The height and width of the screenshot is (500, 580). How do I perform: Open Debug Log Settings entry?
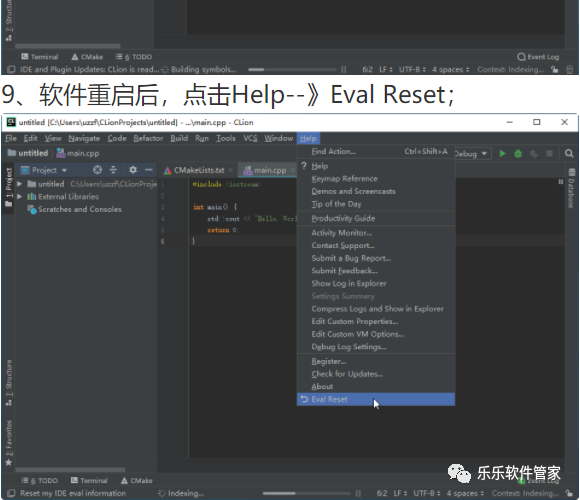pos(376,347)
